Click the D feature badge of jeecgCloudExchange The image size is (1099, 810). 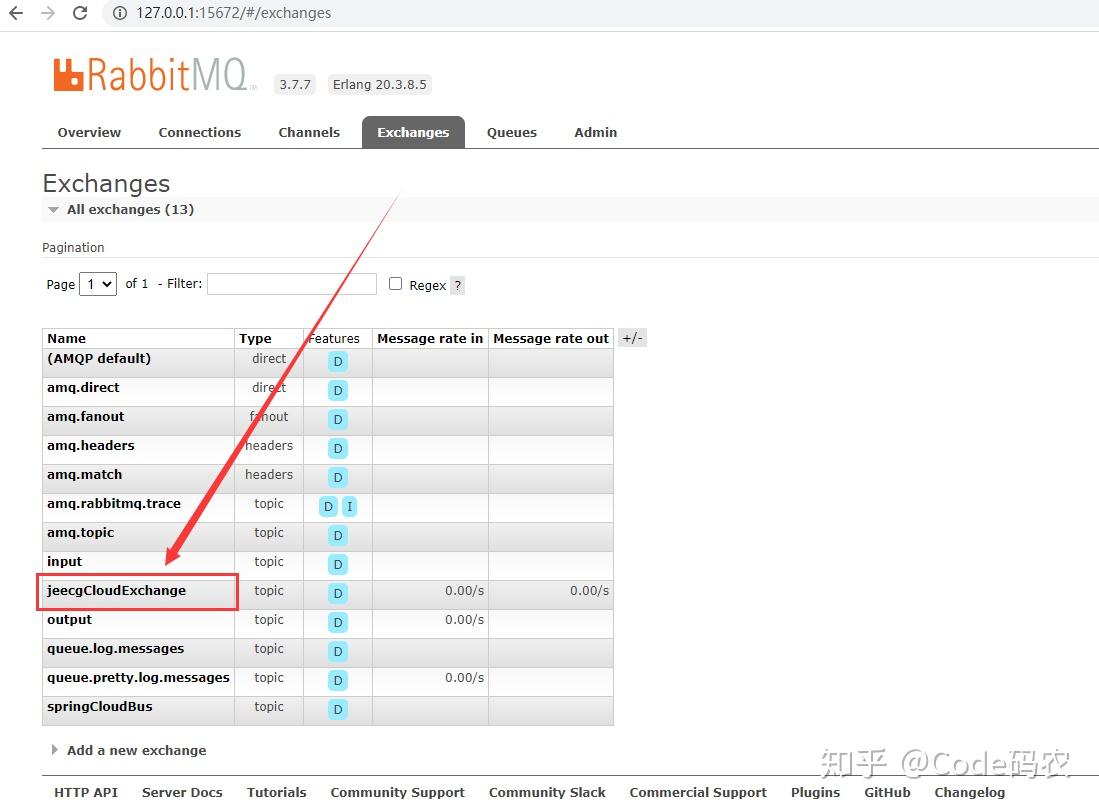click(338, 593)
